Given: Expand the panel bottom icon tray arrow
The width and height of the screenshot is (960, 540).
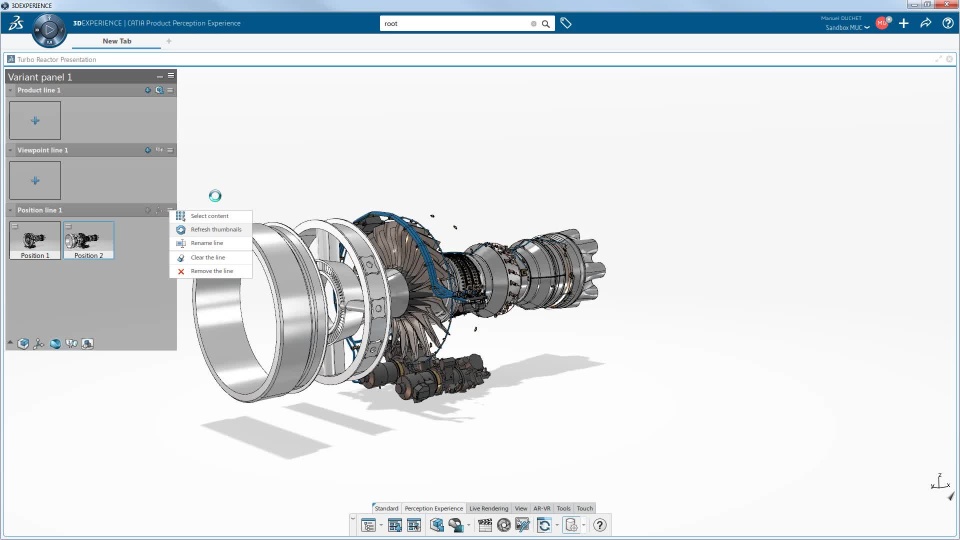Looking at the screenshot, I should click(x=10, y=343).
